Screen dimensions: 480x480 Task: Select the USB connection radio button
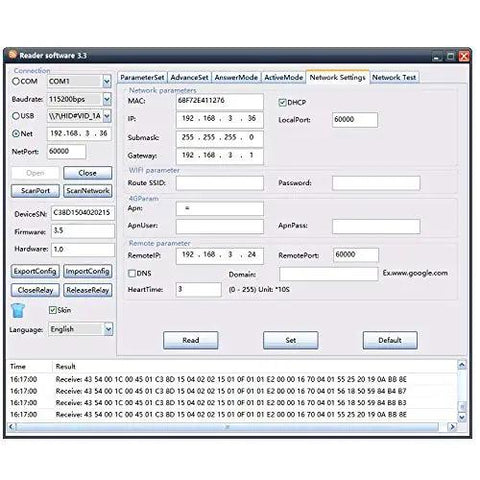pos(16,116)
